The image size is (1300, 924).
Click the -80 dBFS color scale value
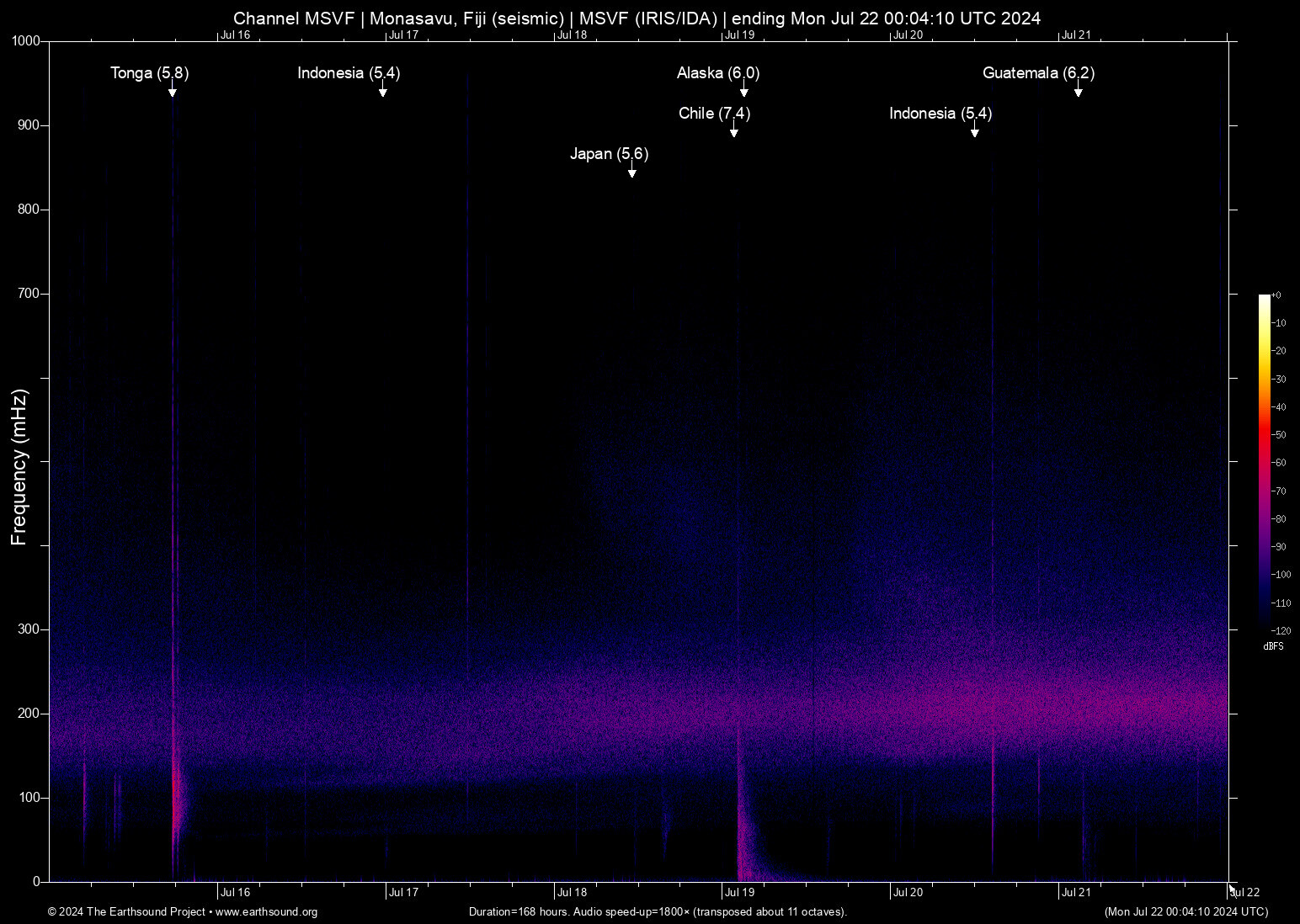[x=1279, y=519]
